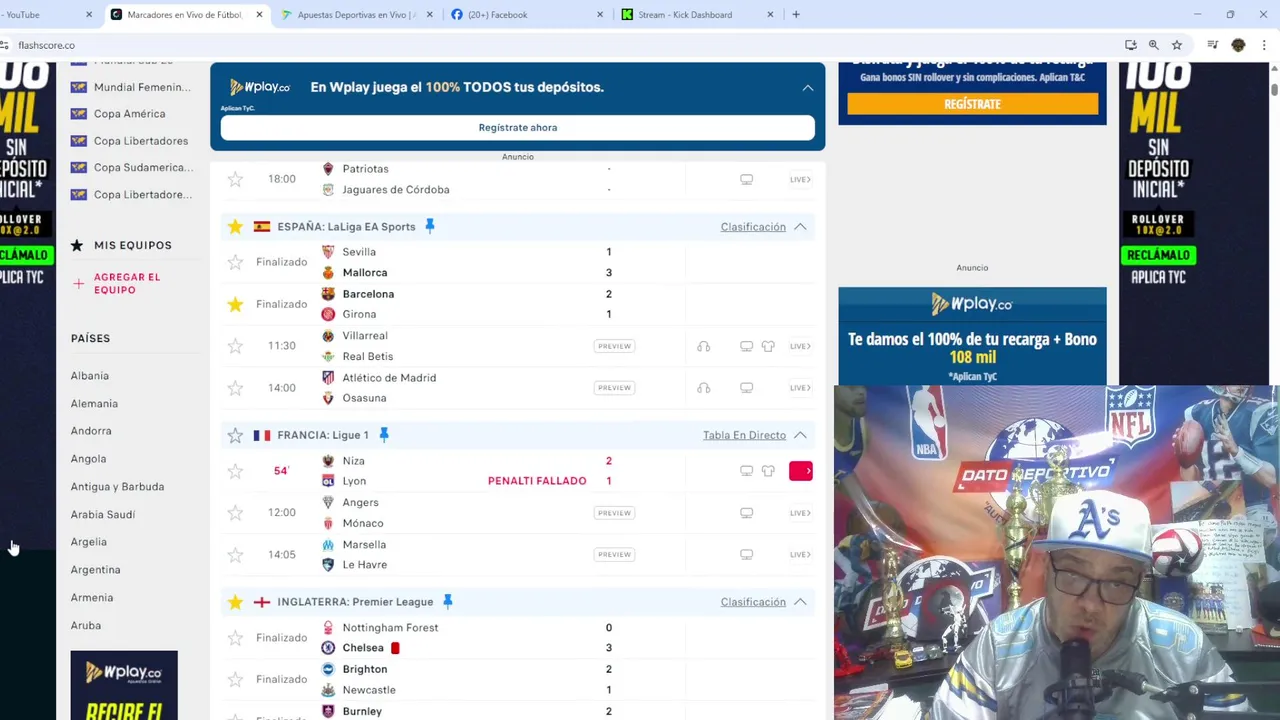Unfavorite the Premier League star
1280x720 pixels.
click(x=235, y=602)
